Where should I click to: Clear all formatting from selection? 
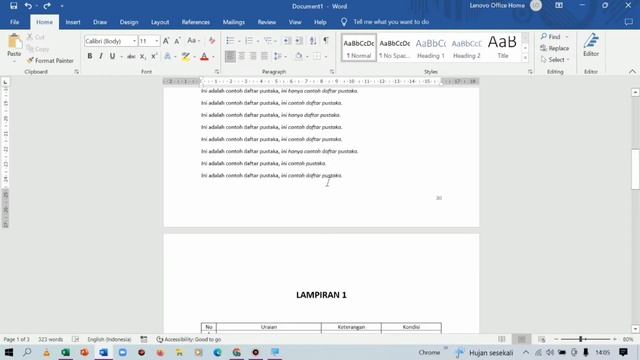point(211,41)
